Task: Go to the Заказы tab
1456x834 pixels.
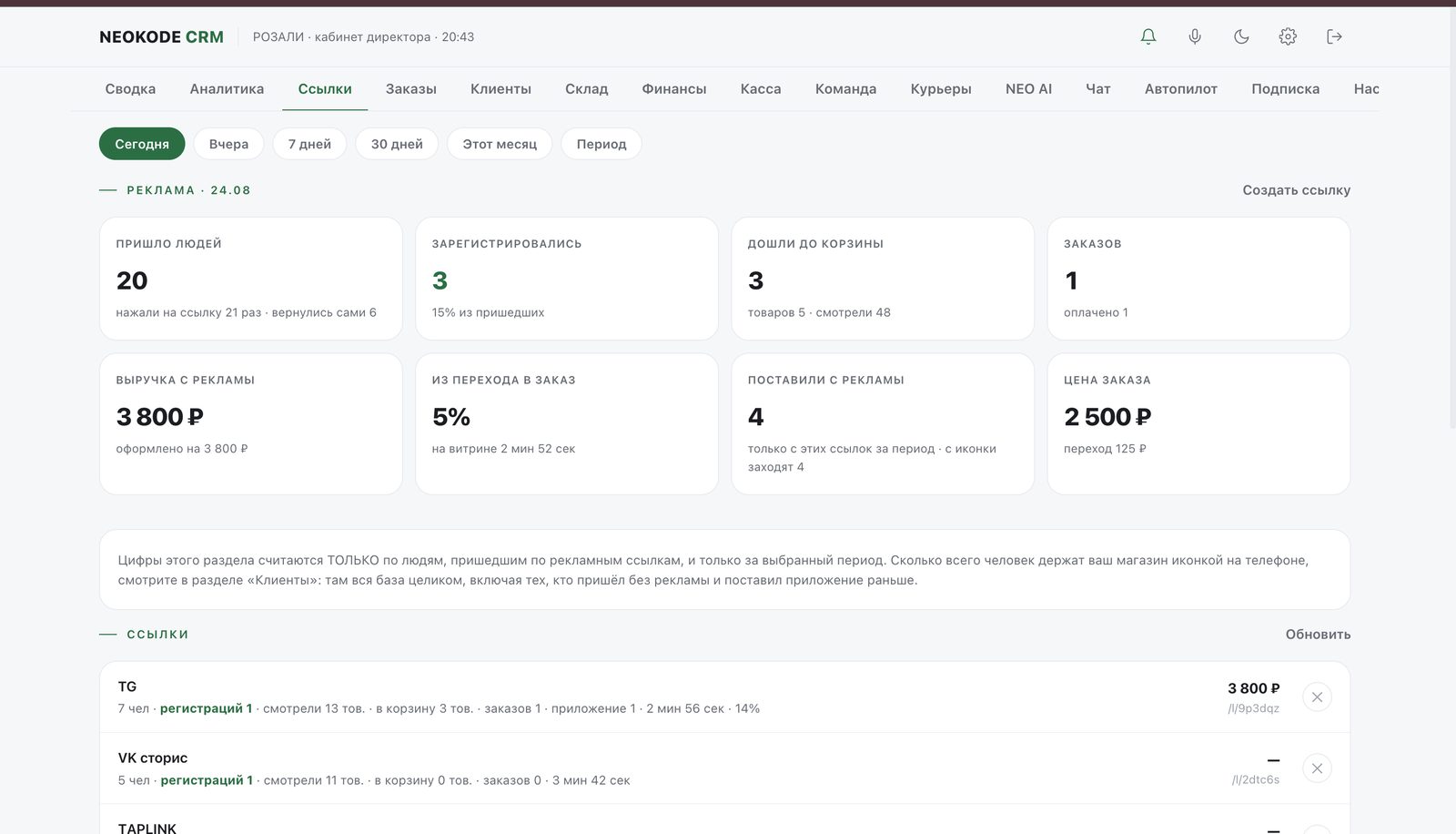Action: tap(410, 88)
